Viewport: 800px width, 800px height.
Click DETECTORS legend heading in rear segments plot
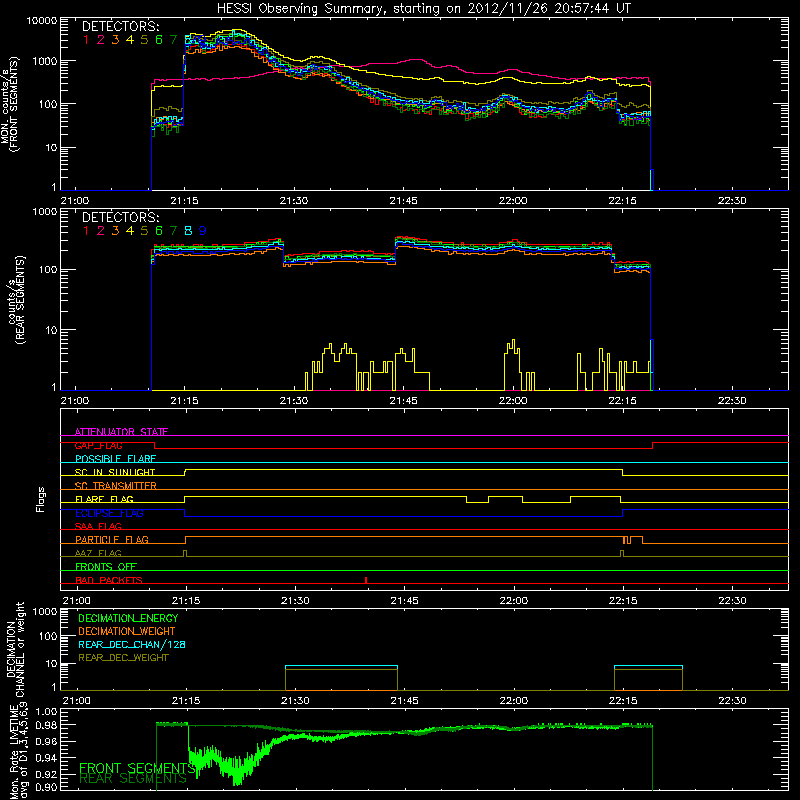120,218
